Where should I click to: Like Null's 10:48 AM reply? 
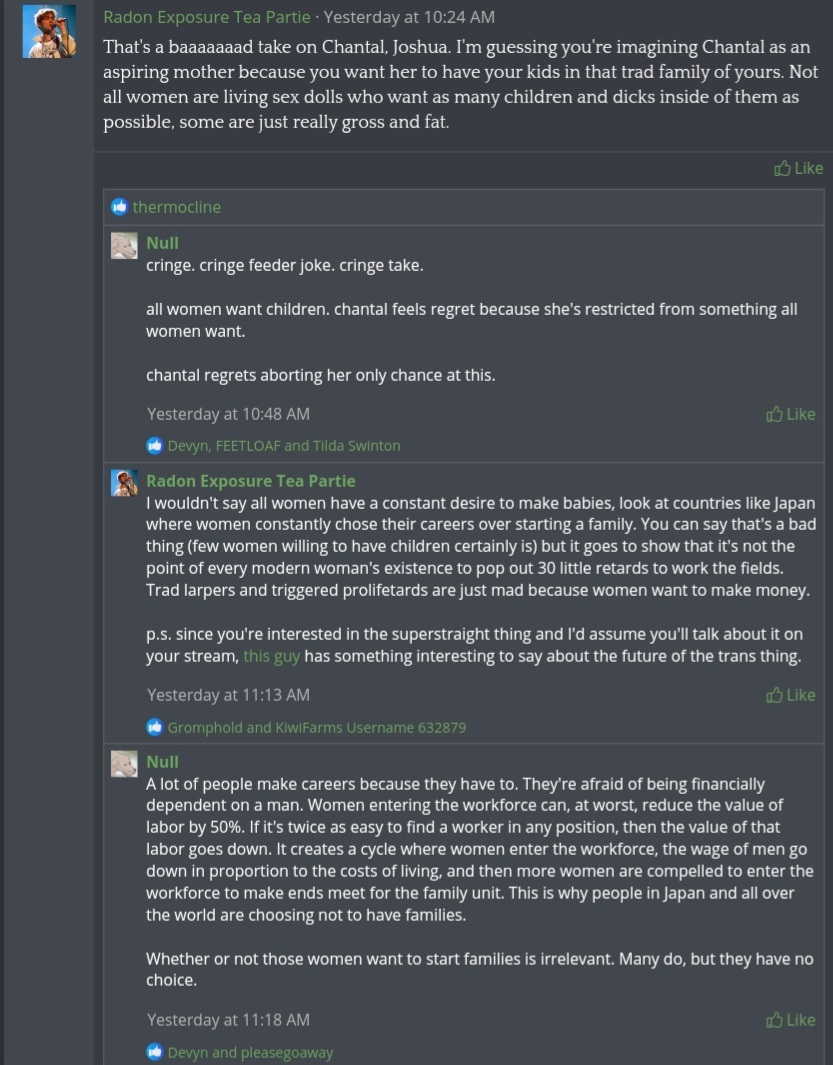[790, 414]
